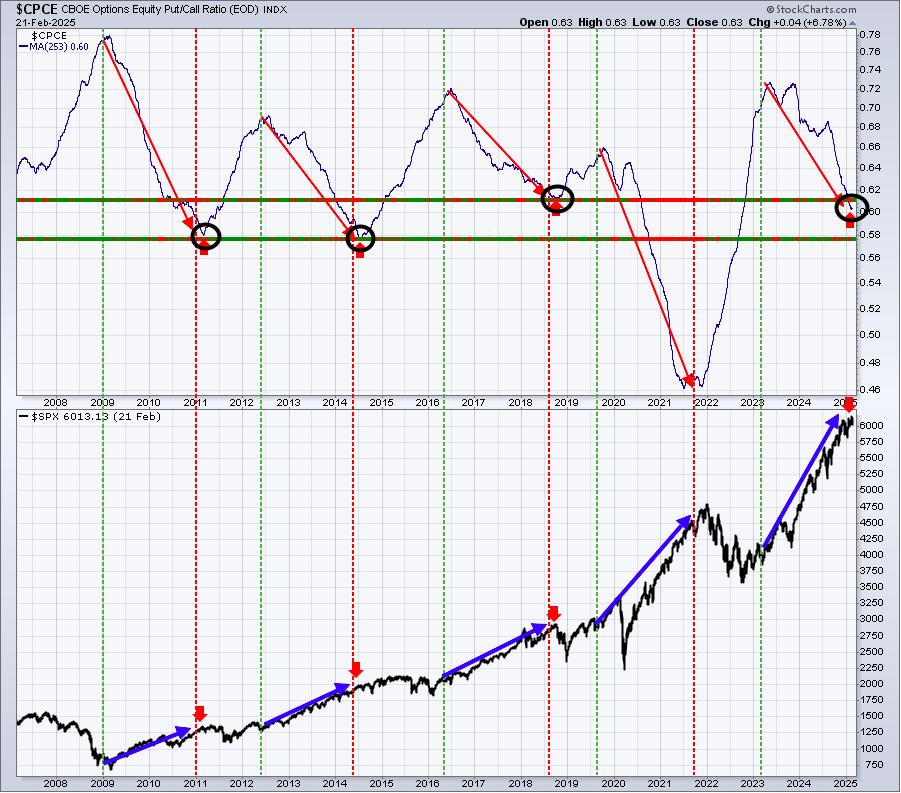The width and height of the screenshot is (901, 793).
Task: Open the StockCharts.com watermark link
Action: (811, 9)
